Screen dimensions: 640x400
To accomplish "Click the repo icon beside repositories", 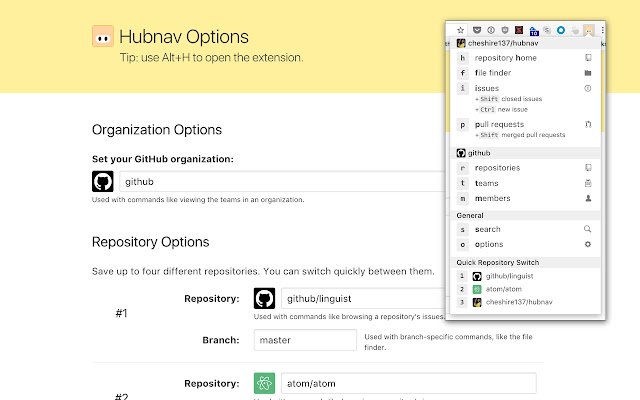I will [588, 168].
